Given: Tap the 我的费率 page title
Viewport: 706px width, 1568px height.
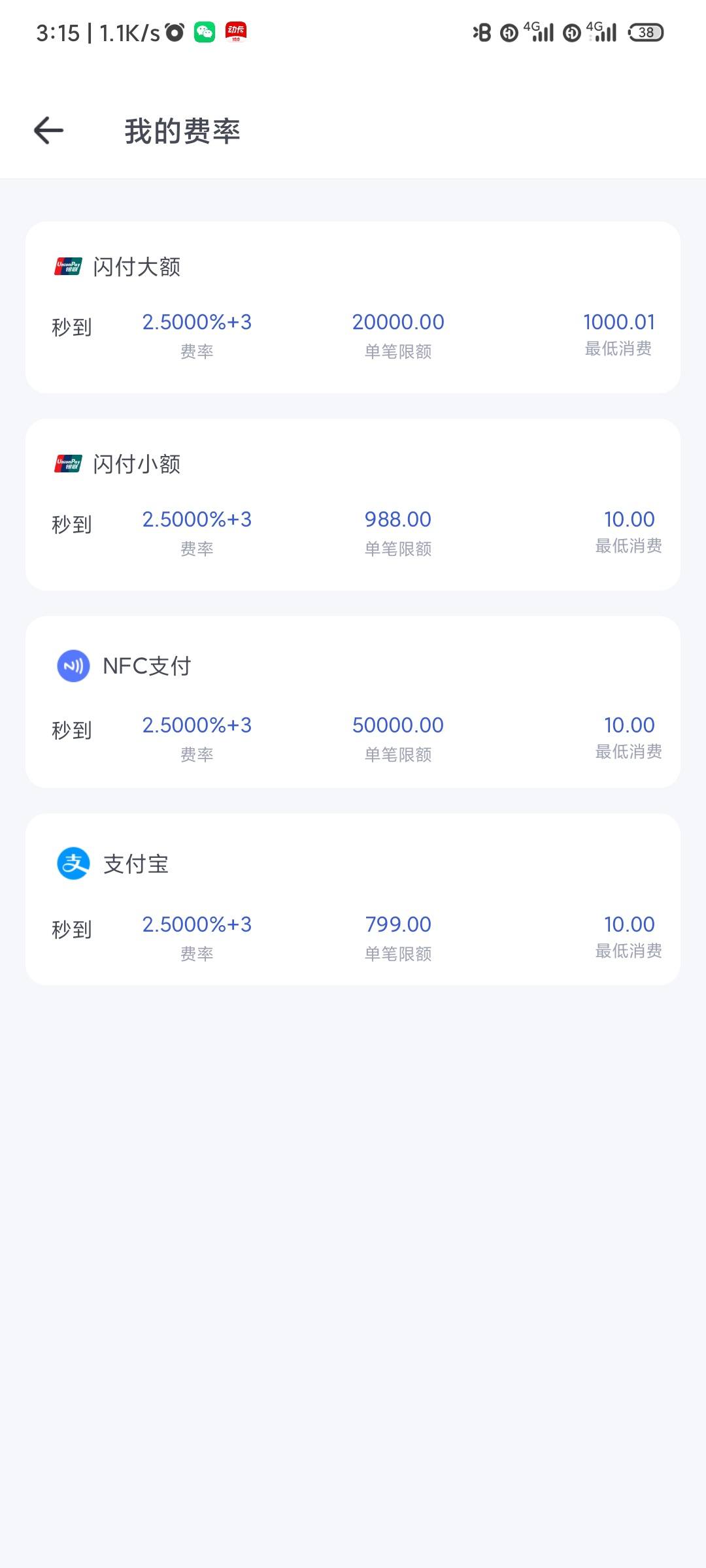Looking at the screenshot, I should [182, 131].
